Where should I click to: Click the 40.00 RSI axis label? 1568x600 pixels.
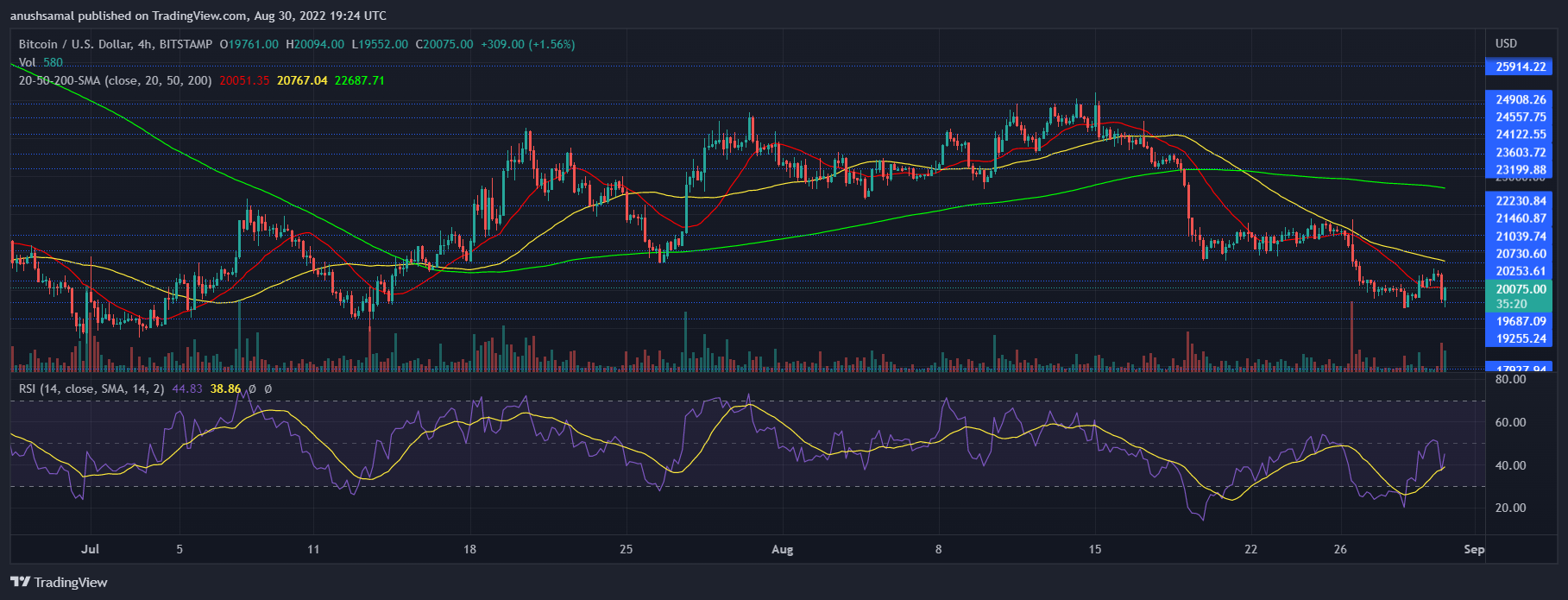click(1510, 465)
